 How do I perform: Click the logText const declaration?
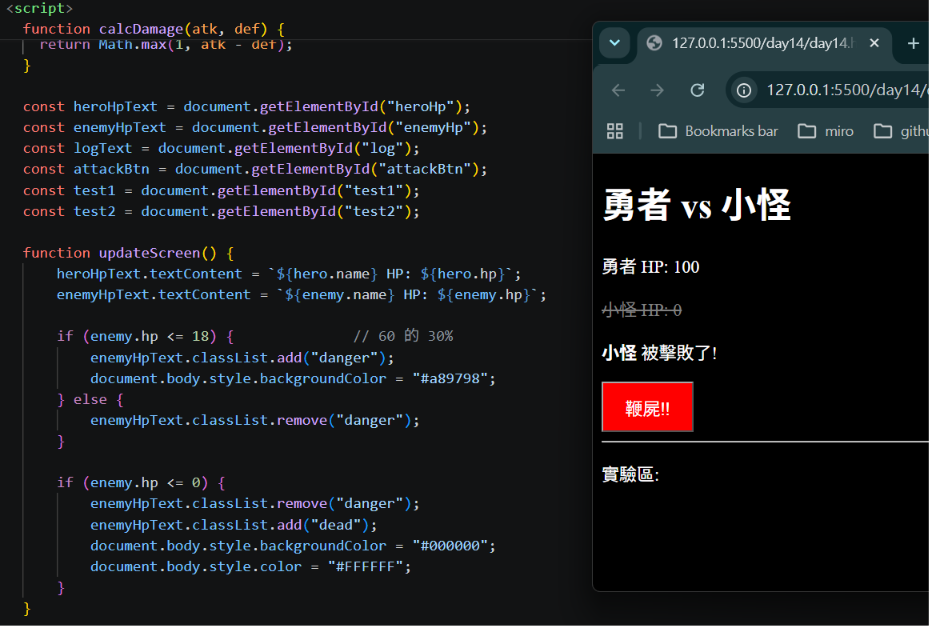[x=221, y=148]
